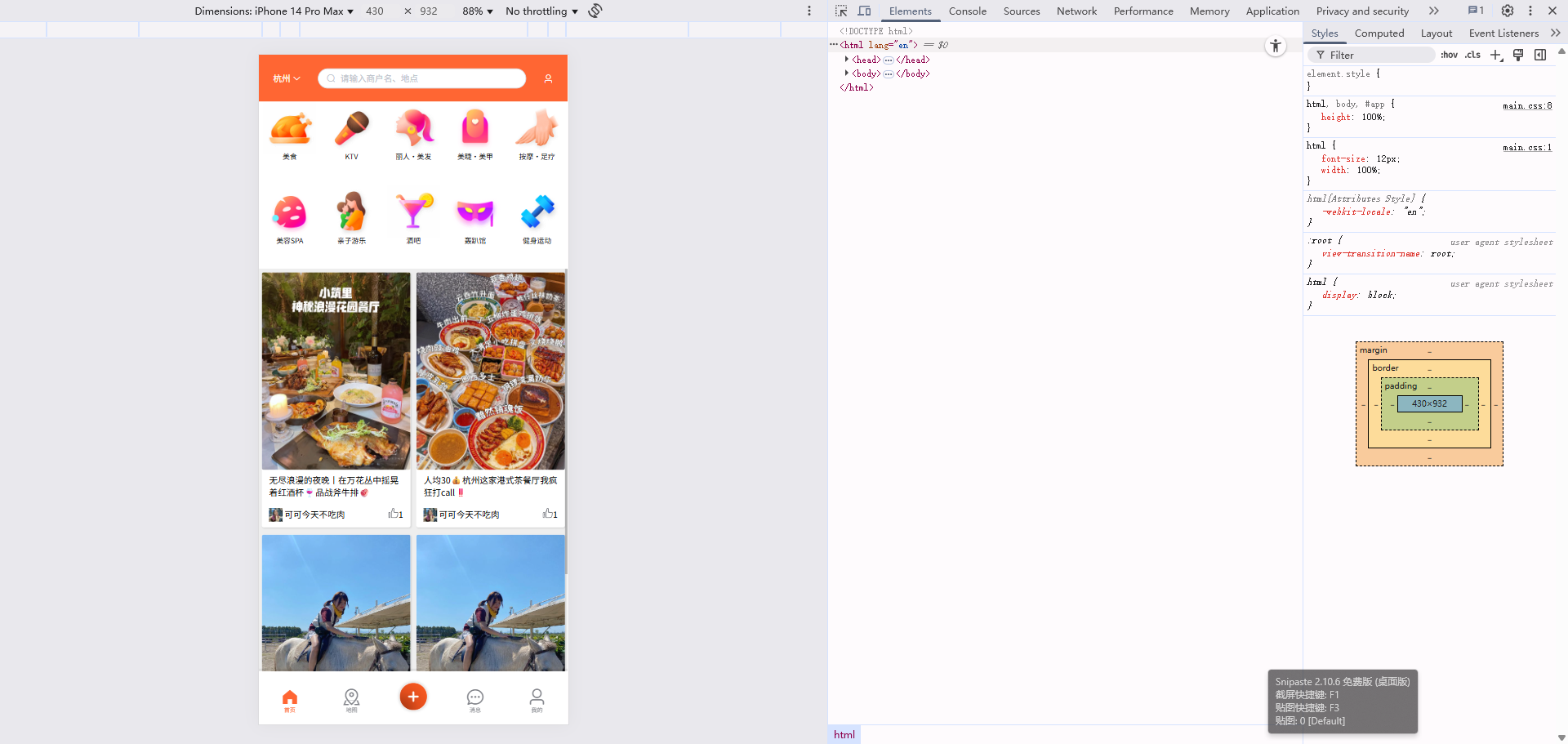The width and height of the screenshot is (1568, 744).
Task: Click the 430×932 box model content area
Action: 1429,403
